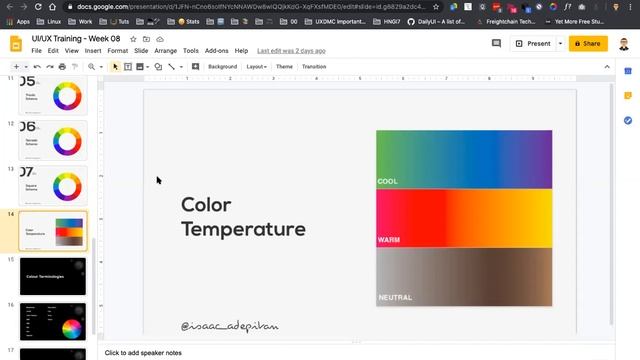Undo the last action
This screenshot has width=640, height=360.
(x=37, y=67)
